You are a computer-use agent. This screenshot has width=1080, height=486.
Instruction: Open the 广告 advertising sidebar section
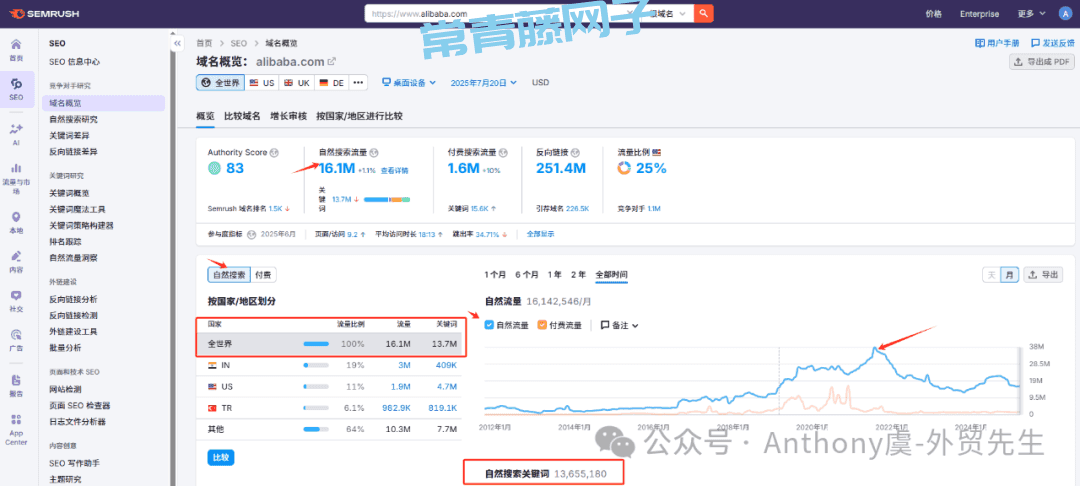pyautogui.click(x=16, y=340)
